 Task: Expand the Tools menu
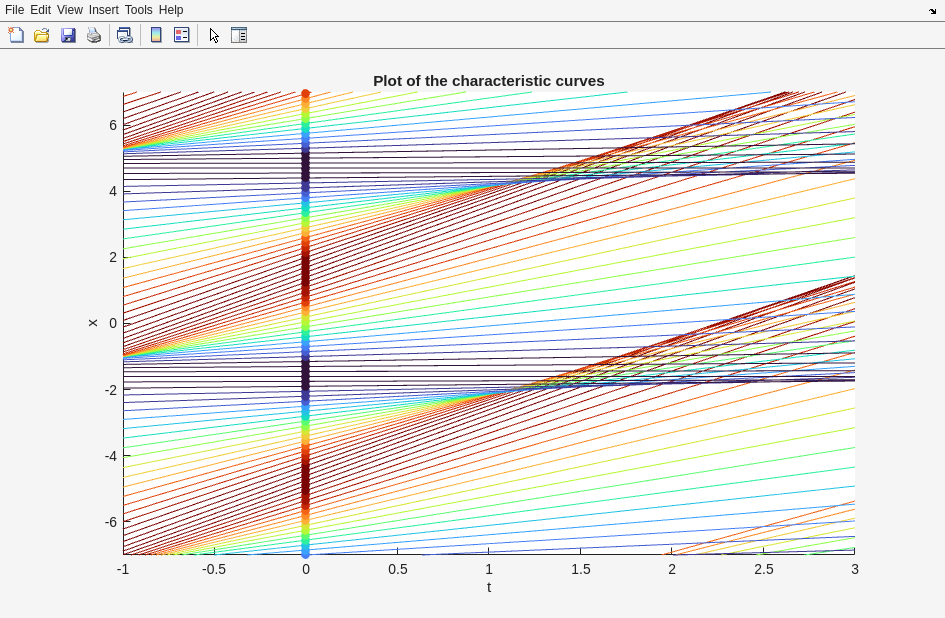[139, 10]
